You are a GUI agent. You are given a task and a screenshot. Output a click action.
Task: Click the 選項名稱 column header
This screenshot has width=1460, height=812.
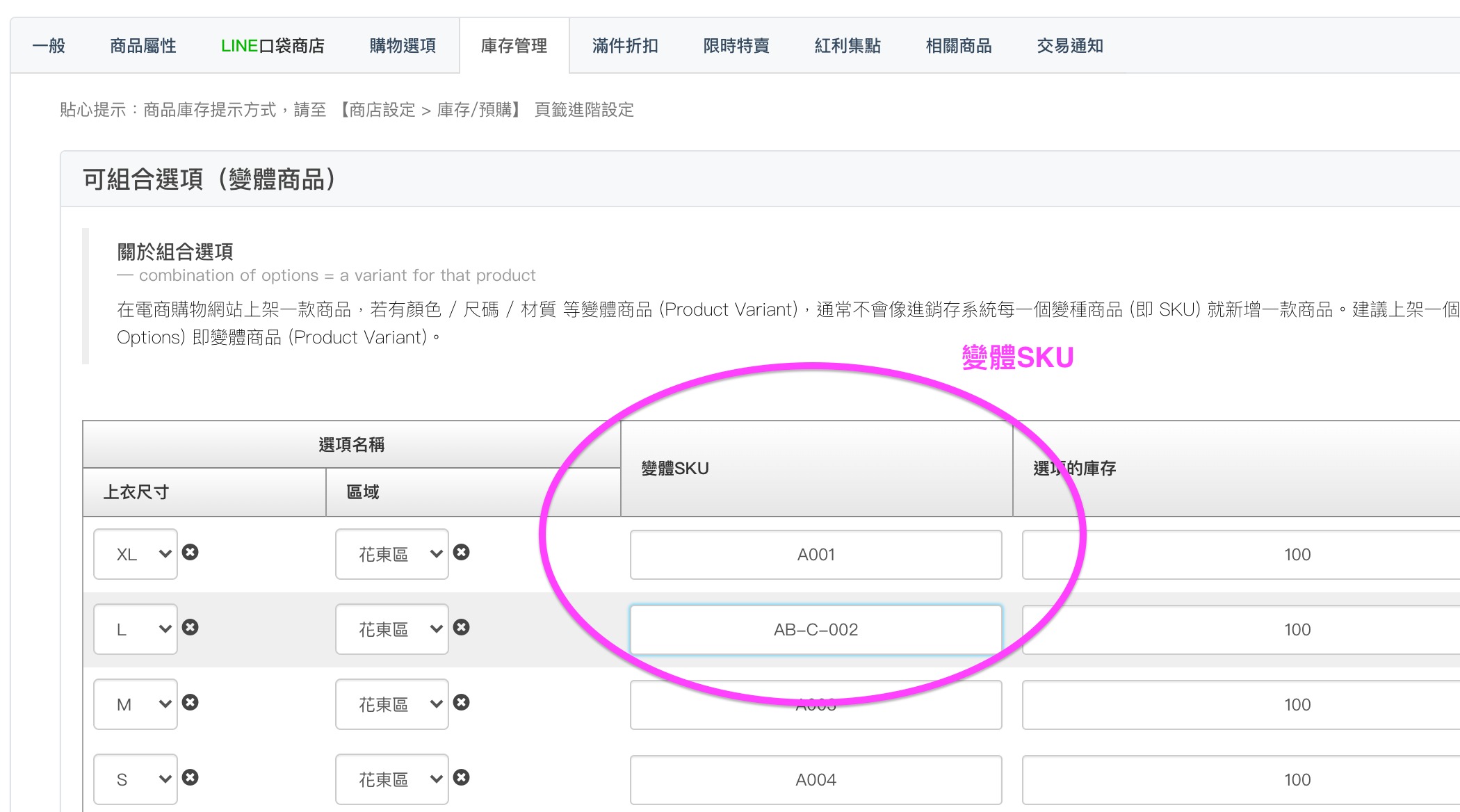tap(351, 444)
